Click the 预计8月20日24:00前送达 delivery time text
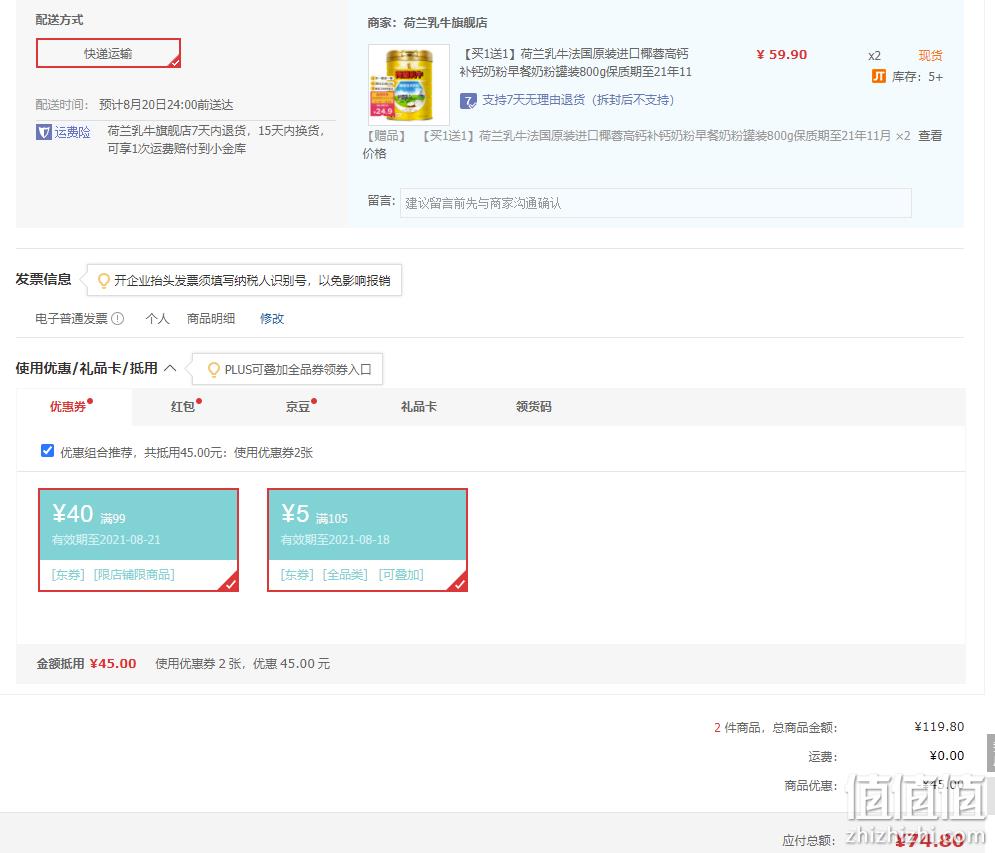This screenshot has width=995, height=853. [166, 105]
